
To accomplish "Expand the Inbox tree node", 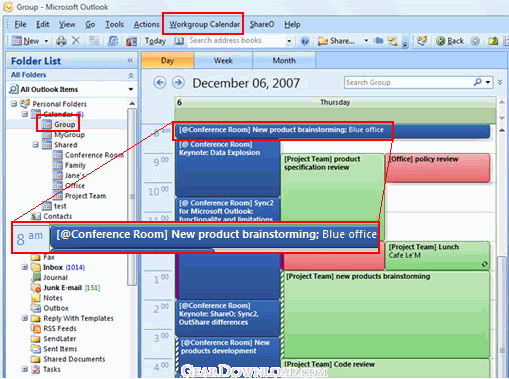I will (25, 267).
